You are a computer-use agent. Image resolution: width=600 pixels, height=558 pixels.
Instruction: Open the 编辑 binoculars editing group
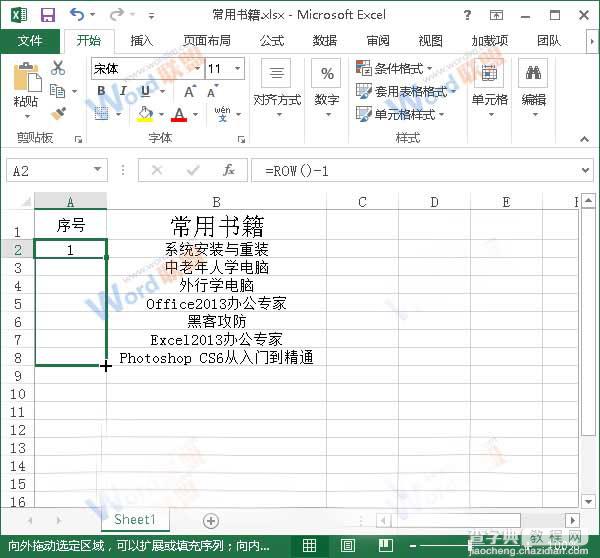[x=534, y=88]
